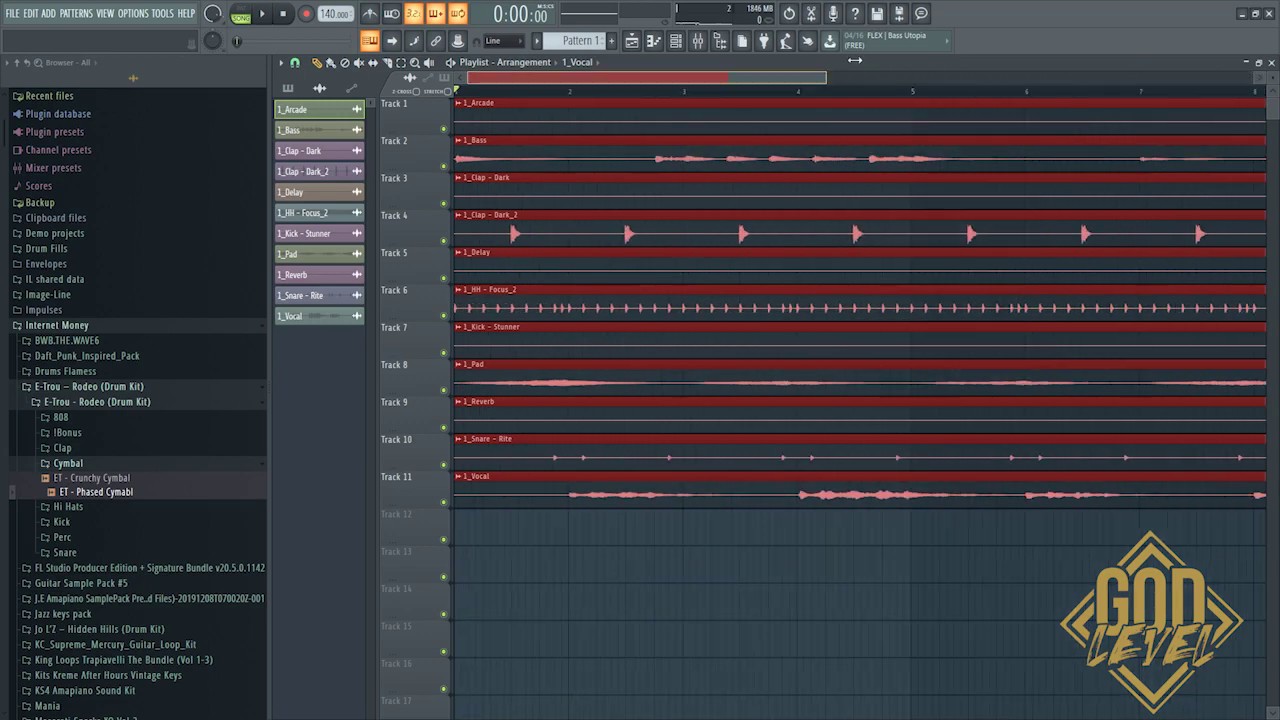Click the undo history knob icon
Image resolution: width=1280 pixels, height=720 pixels.
pyautogui.click(x=789, y=14)
